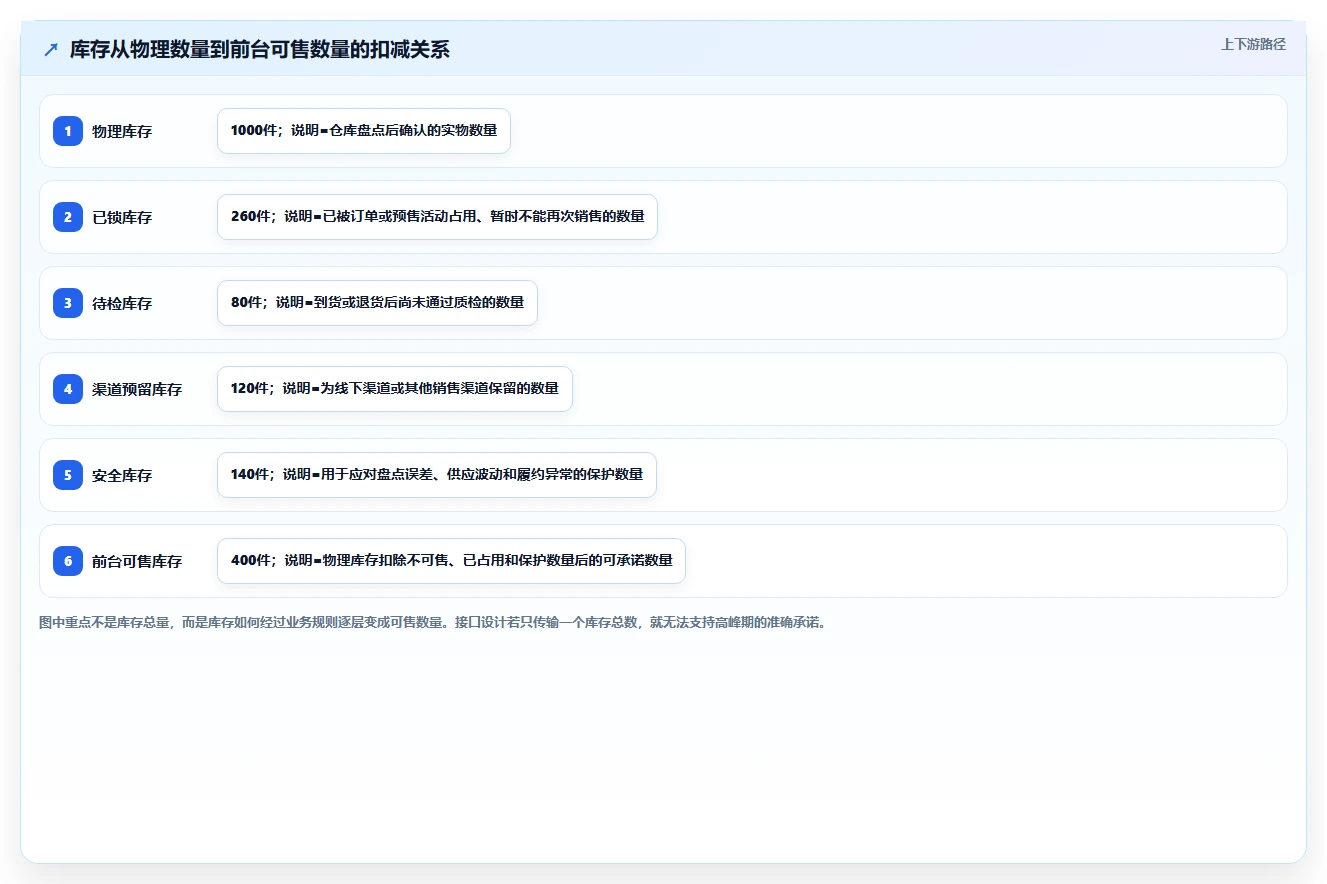Click the 260件 description box
Screen dimensions: 1327x884
pos(437,217)
